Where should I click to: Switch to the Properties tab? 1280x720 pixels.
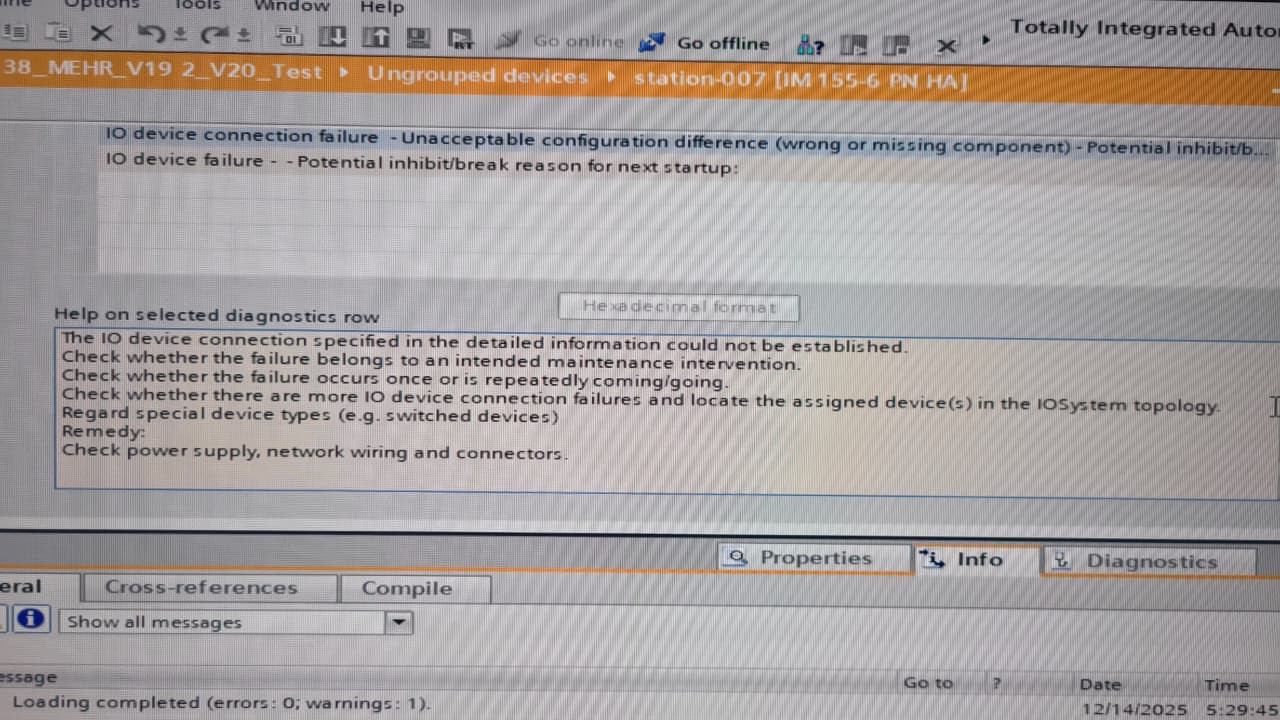click(x=814, y=558)
